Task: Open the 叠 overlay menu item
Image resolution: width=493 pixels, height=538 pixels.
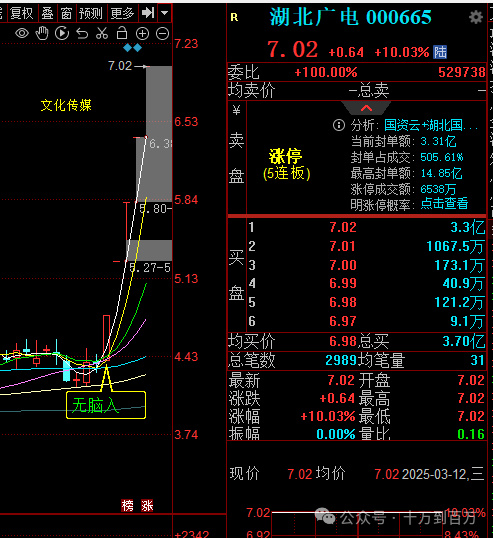Action: 47,13
